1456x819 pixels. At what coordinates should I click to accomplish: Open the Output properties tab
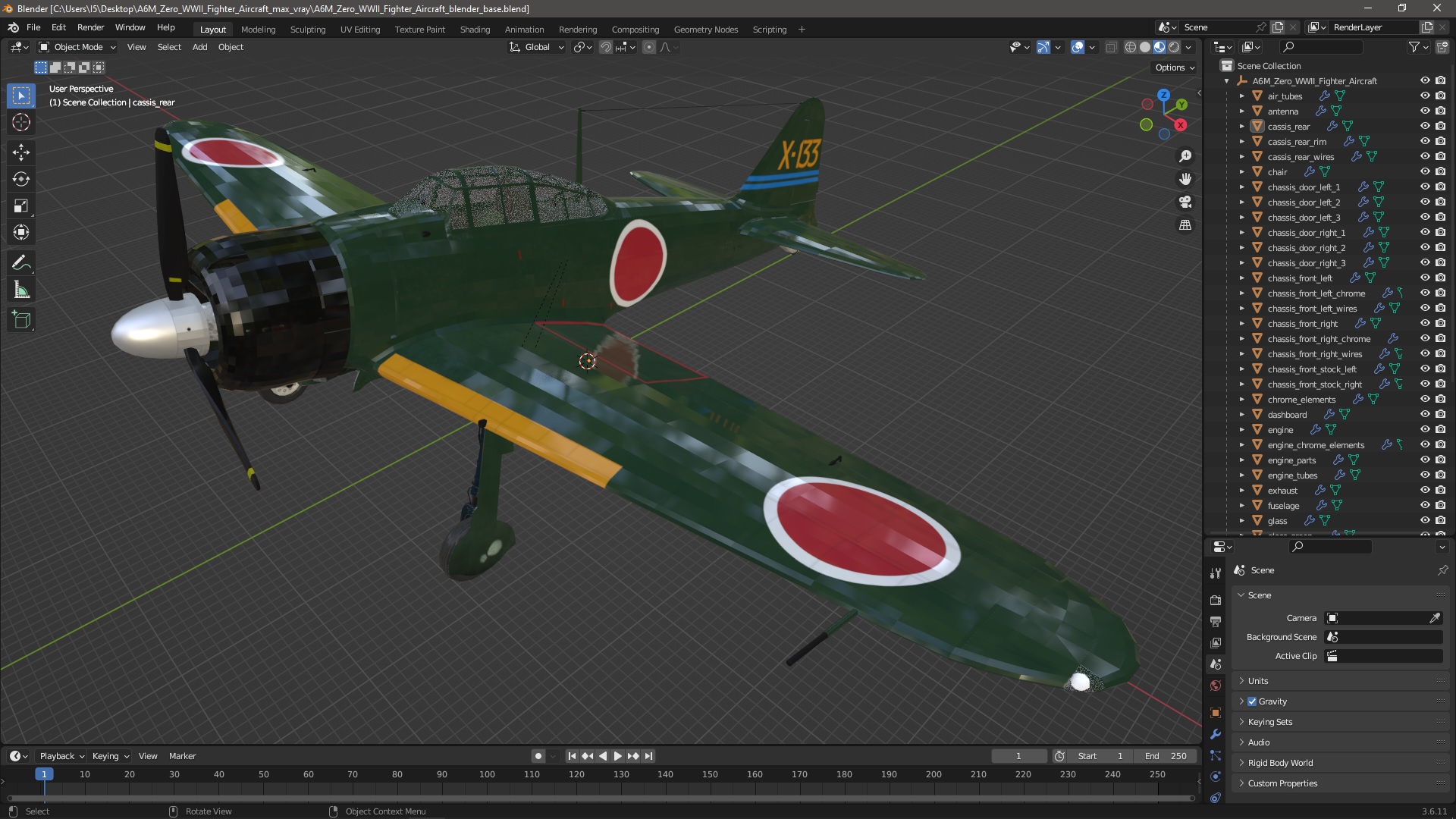click(x=1216, y=621)
